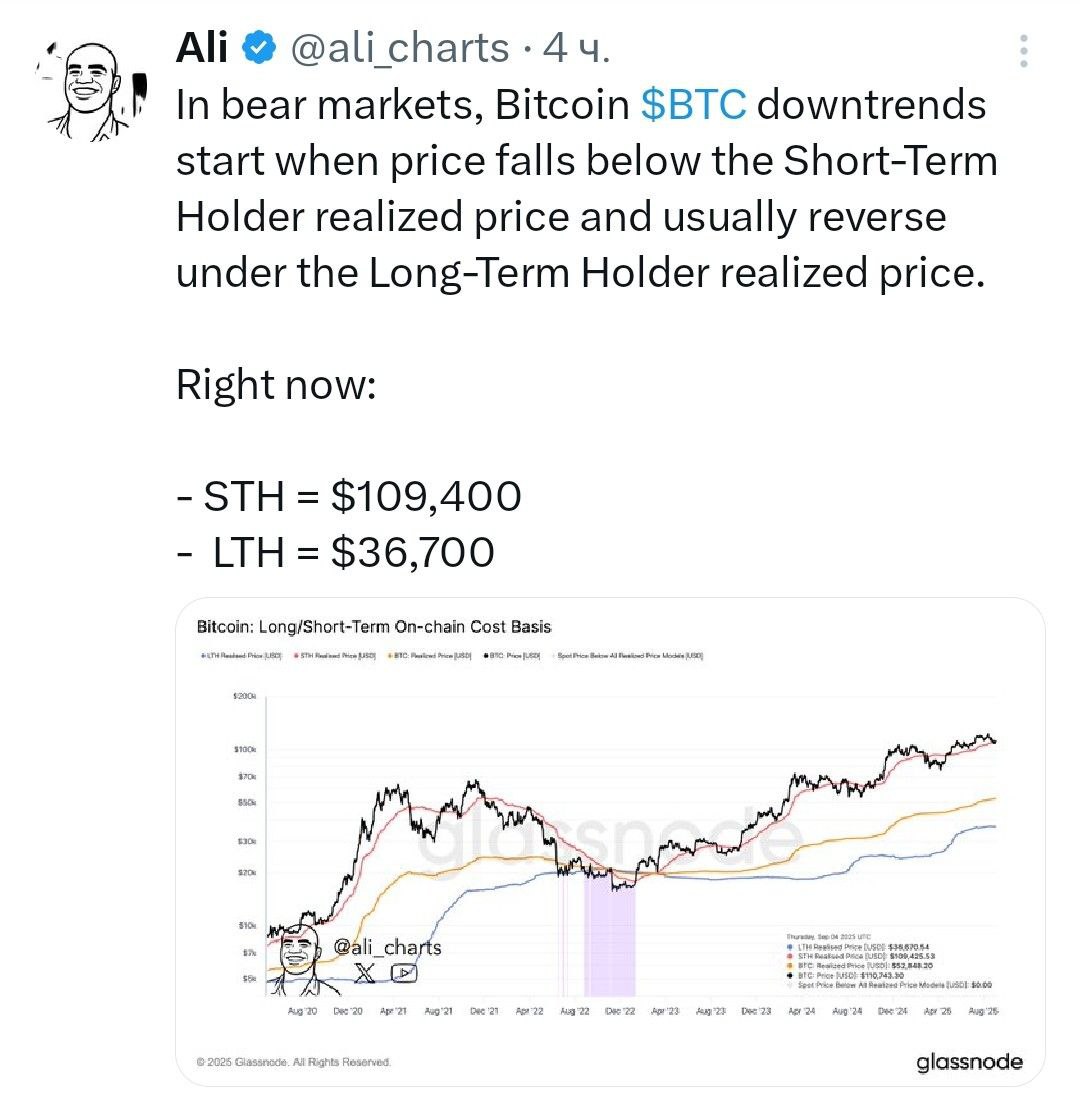
Task: Click the $BTC cashtag link
Action: click(693, 104)
